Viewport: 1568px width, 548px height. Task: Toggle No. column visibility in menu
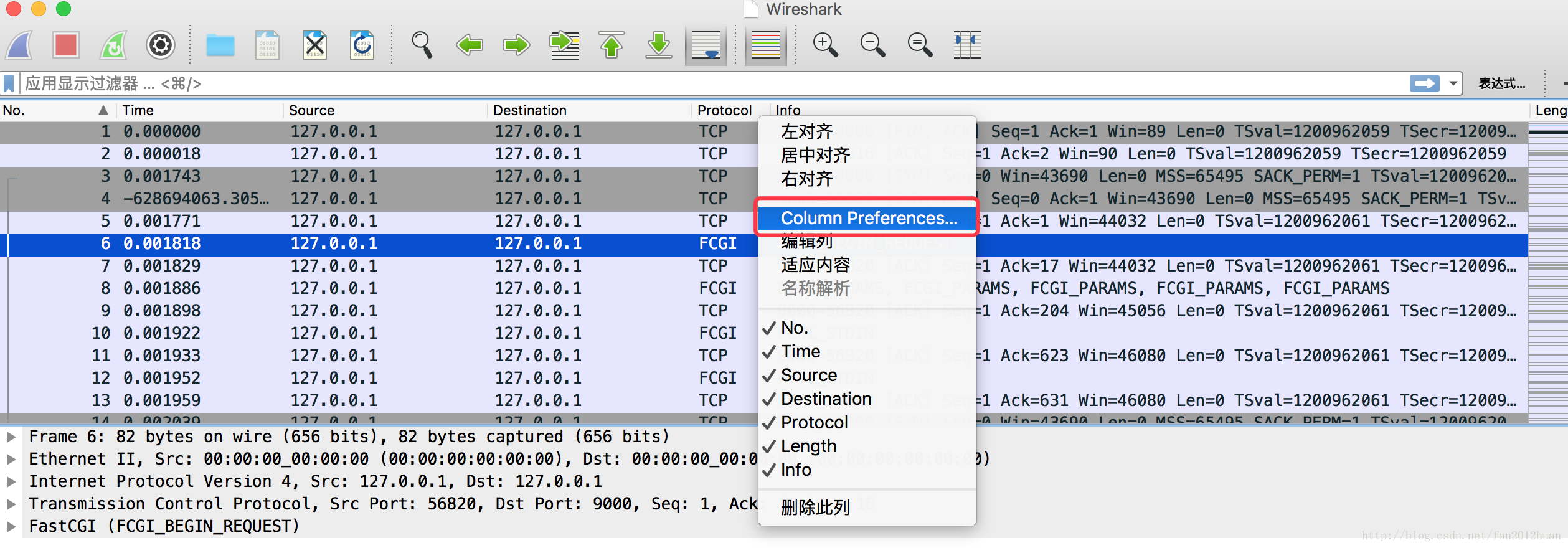867,328
